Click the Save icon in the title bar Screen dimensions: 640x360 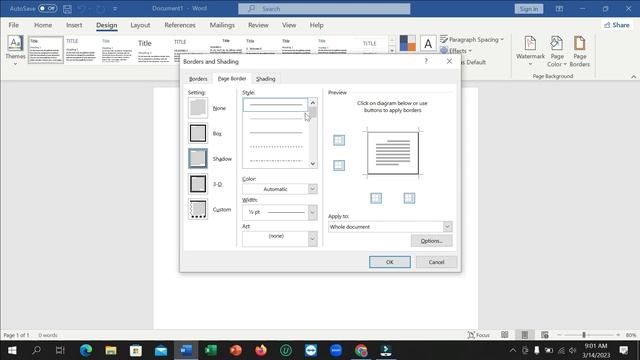click(x=67, y=9)
